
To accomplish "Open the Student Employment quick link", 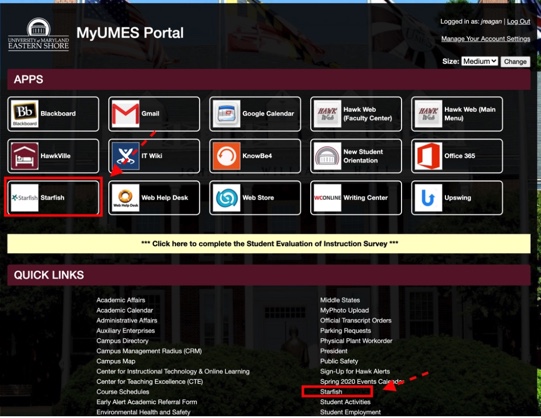I will pos(351,412).
